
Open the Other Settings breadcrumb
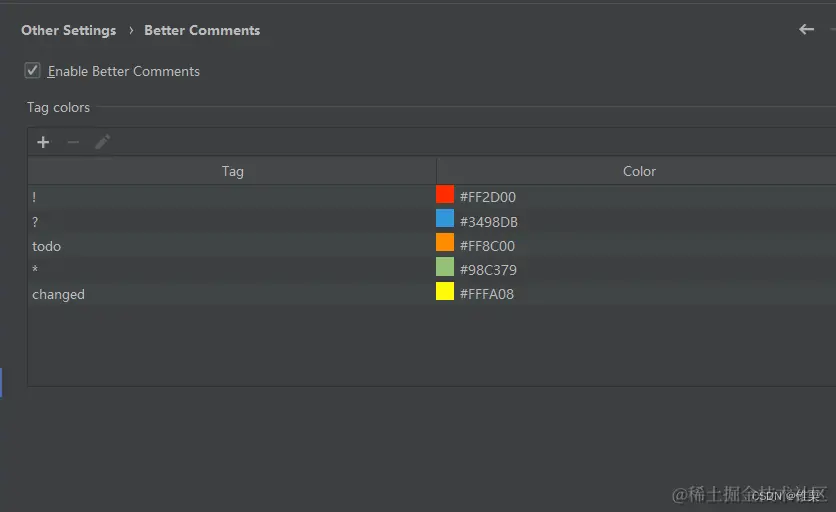(x=68, y=30)
